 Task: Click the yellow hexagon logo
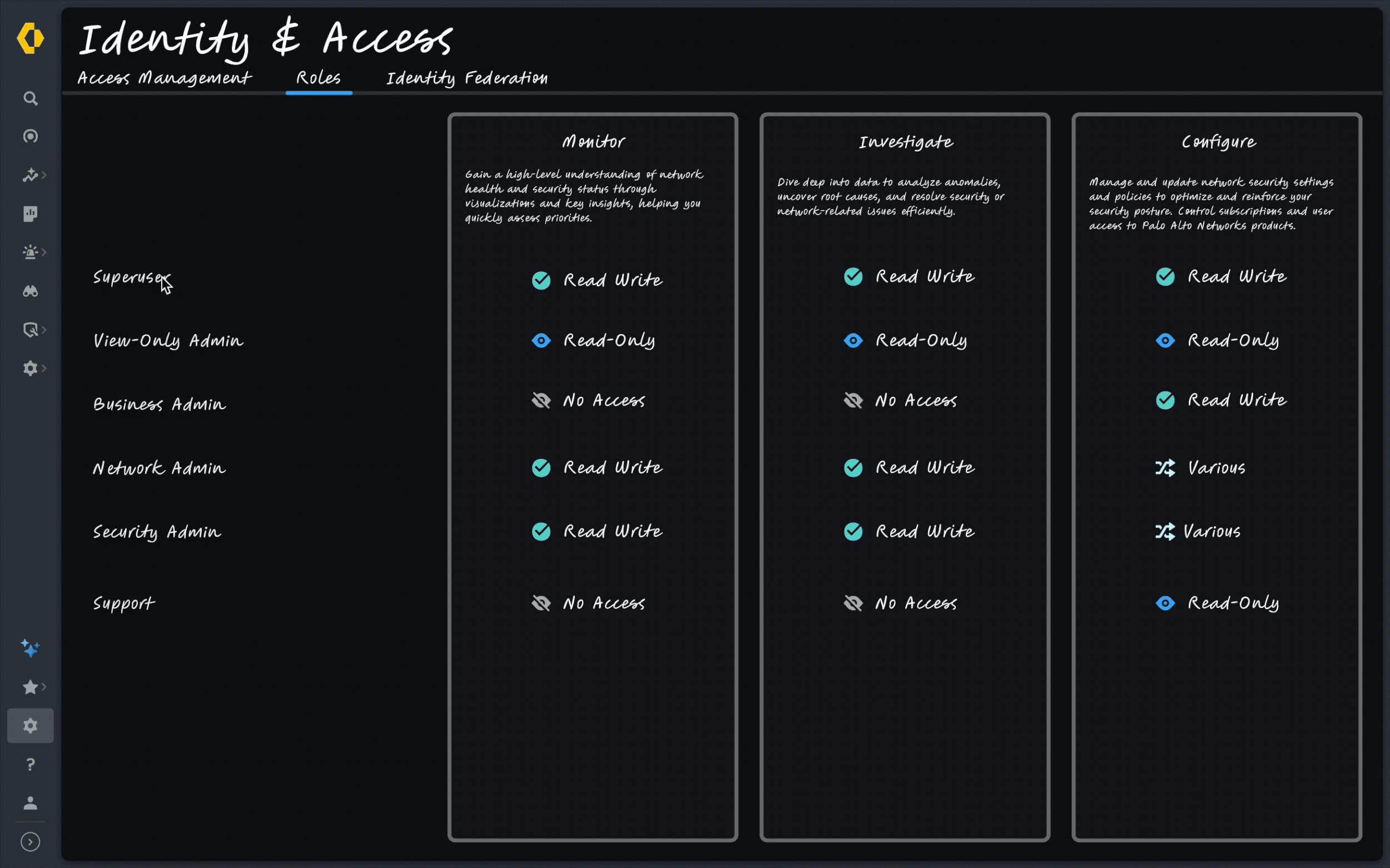click(x=31, y=38)
